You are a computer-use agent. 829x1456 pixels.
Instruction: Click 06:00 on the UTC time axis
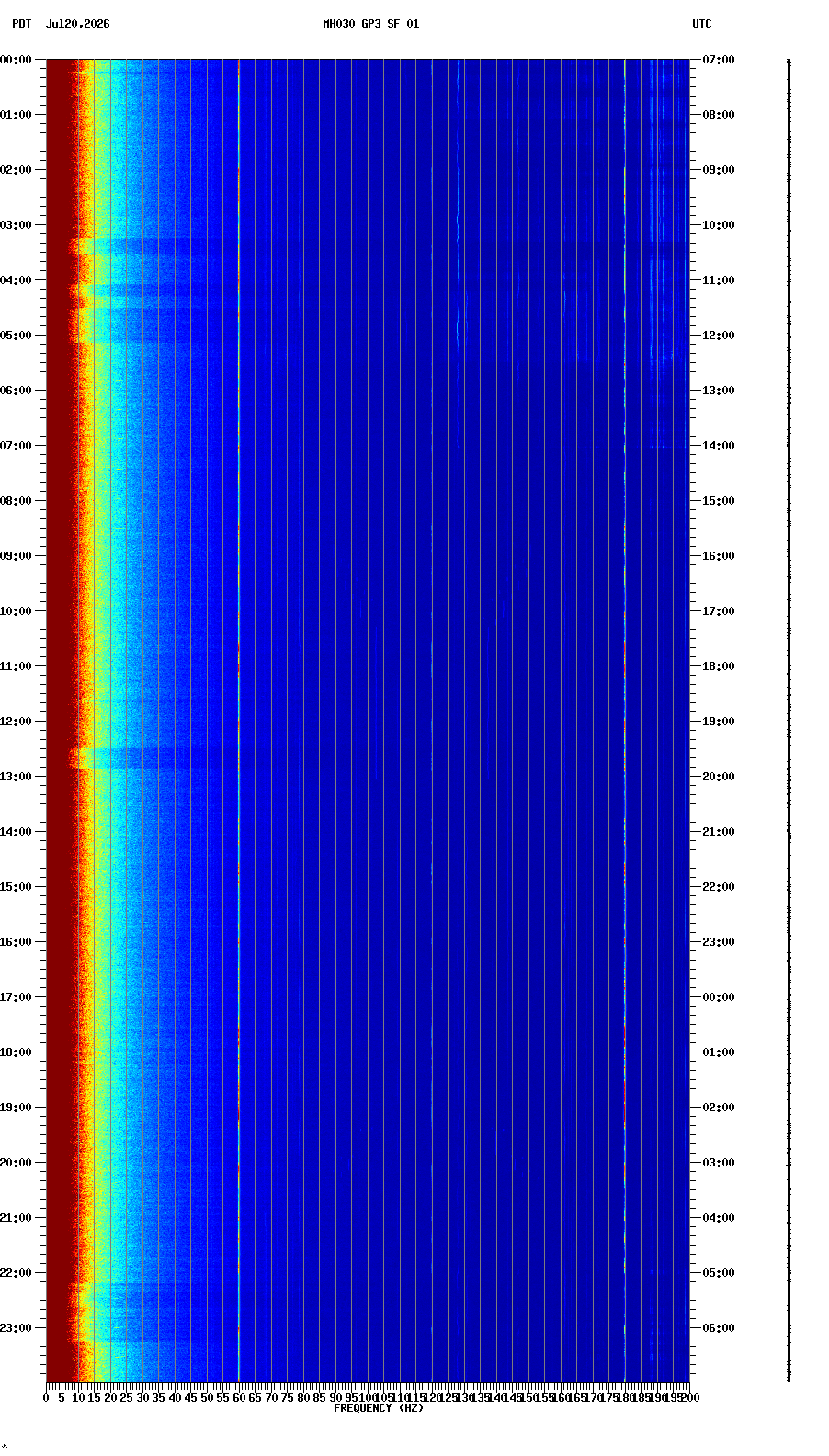(719, 1328)
